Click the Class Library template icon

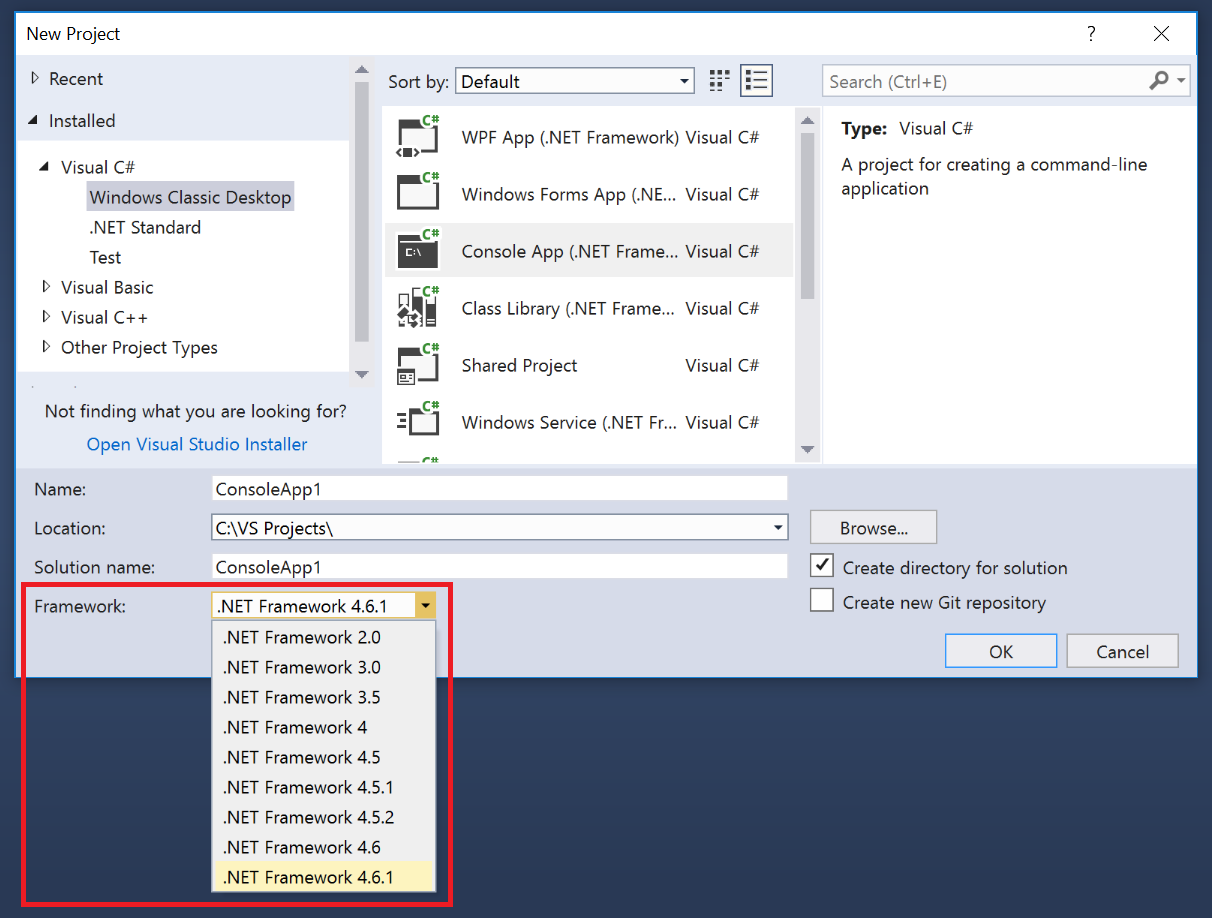tap(417, 308)
